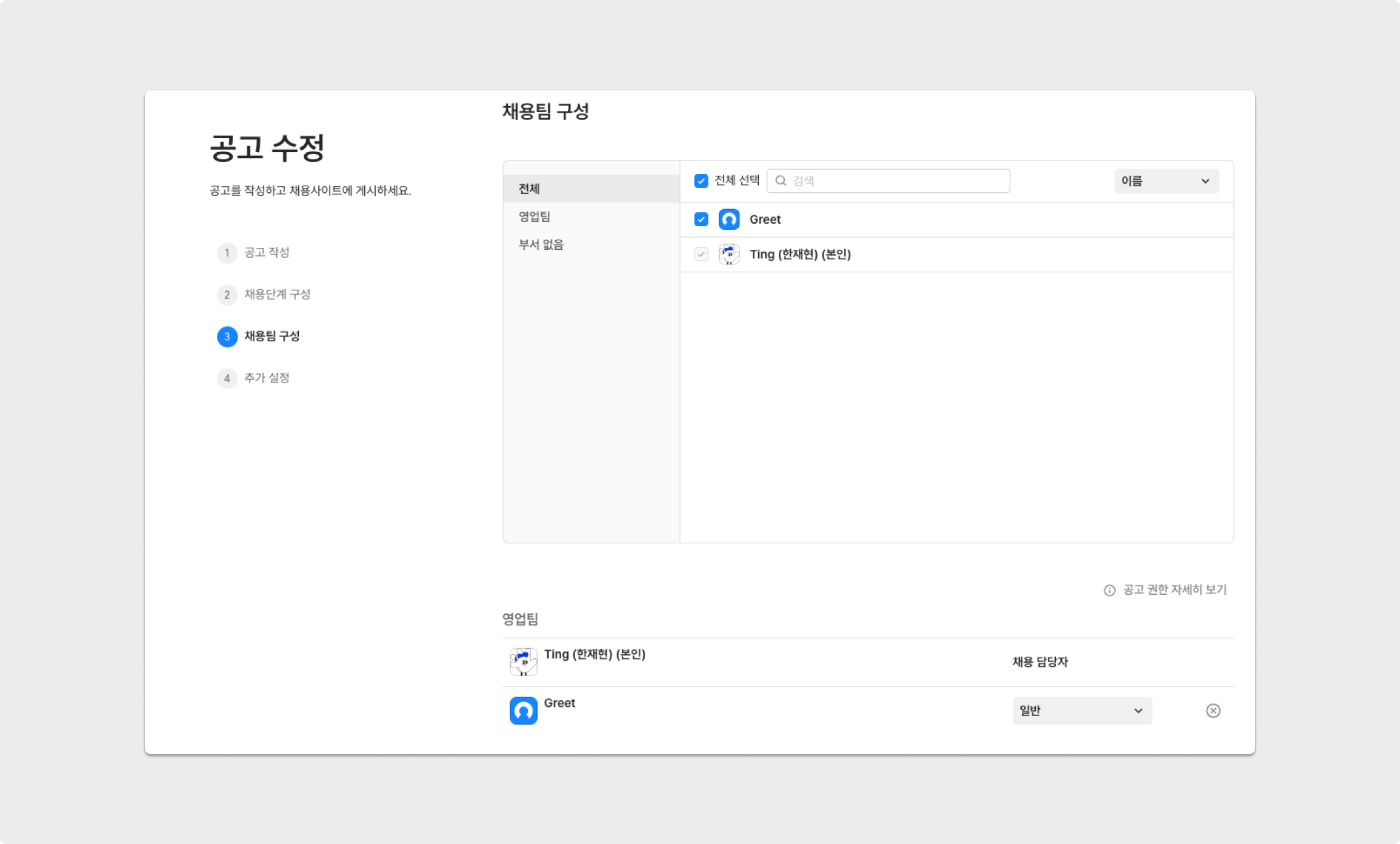
Task: Click the info icon beside 공고 권한 자세히 보기
Action: pos(1109,591)
